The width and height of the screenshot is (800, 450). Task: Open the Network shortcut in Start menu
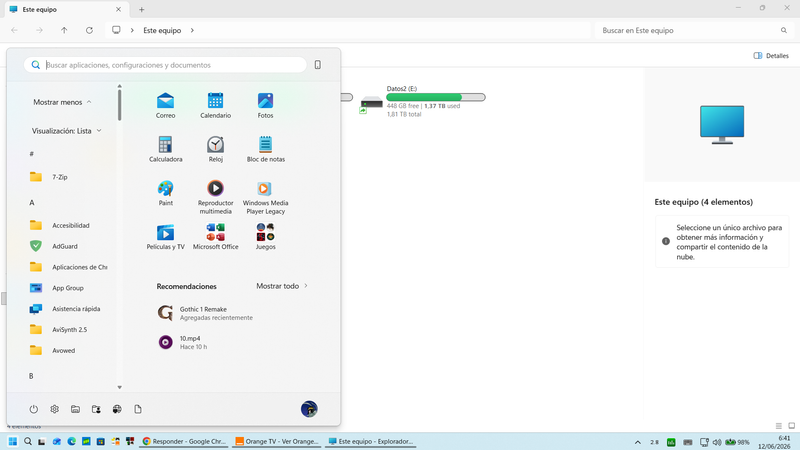click(x=117, y=409)
